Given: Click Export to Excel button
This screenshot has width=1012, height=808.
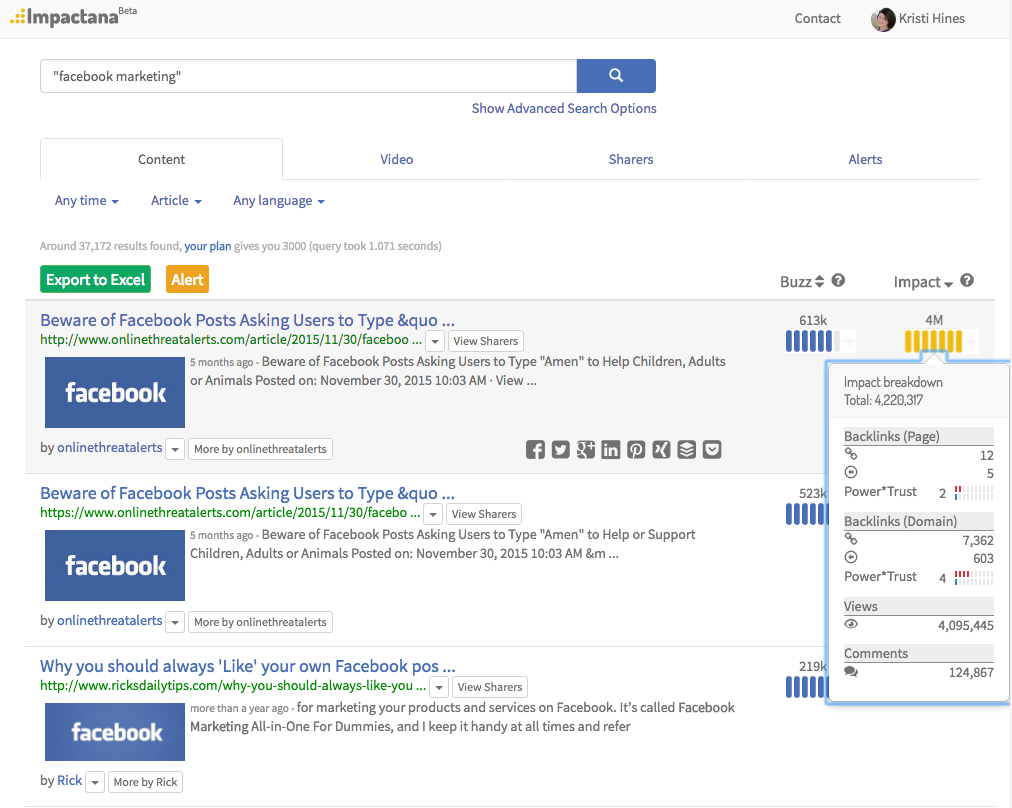Looking at the screenshot, I should tap(96, 279).
